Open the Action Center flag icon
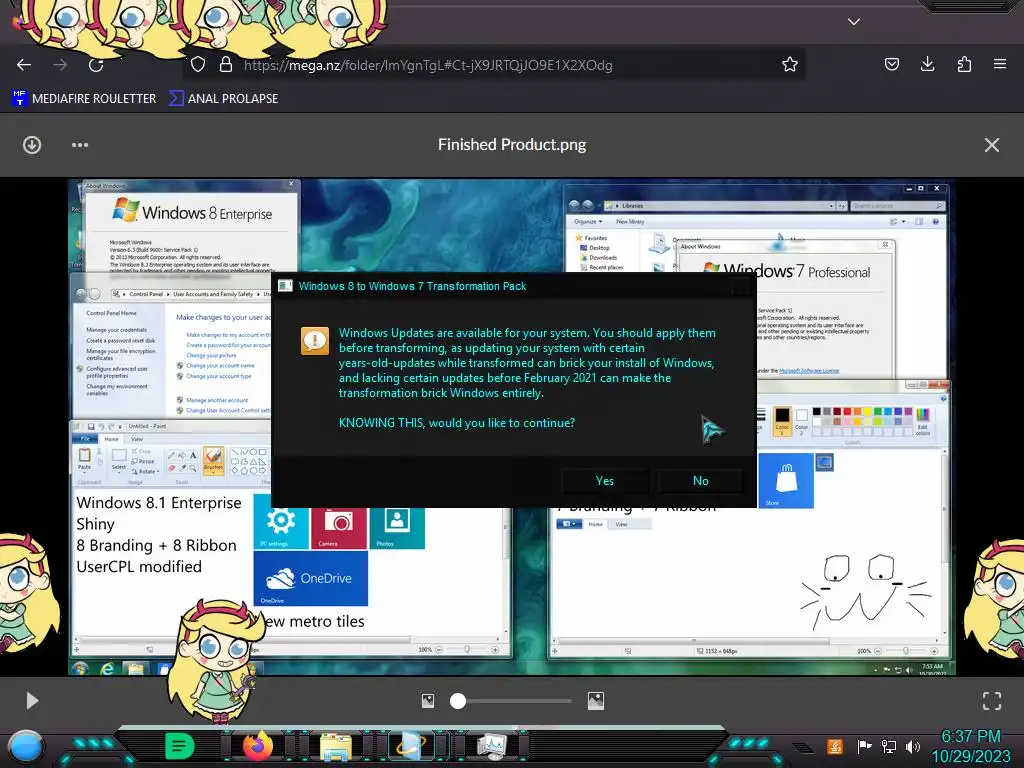Viewport: 1024px width, 768px height. [864, 746]
